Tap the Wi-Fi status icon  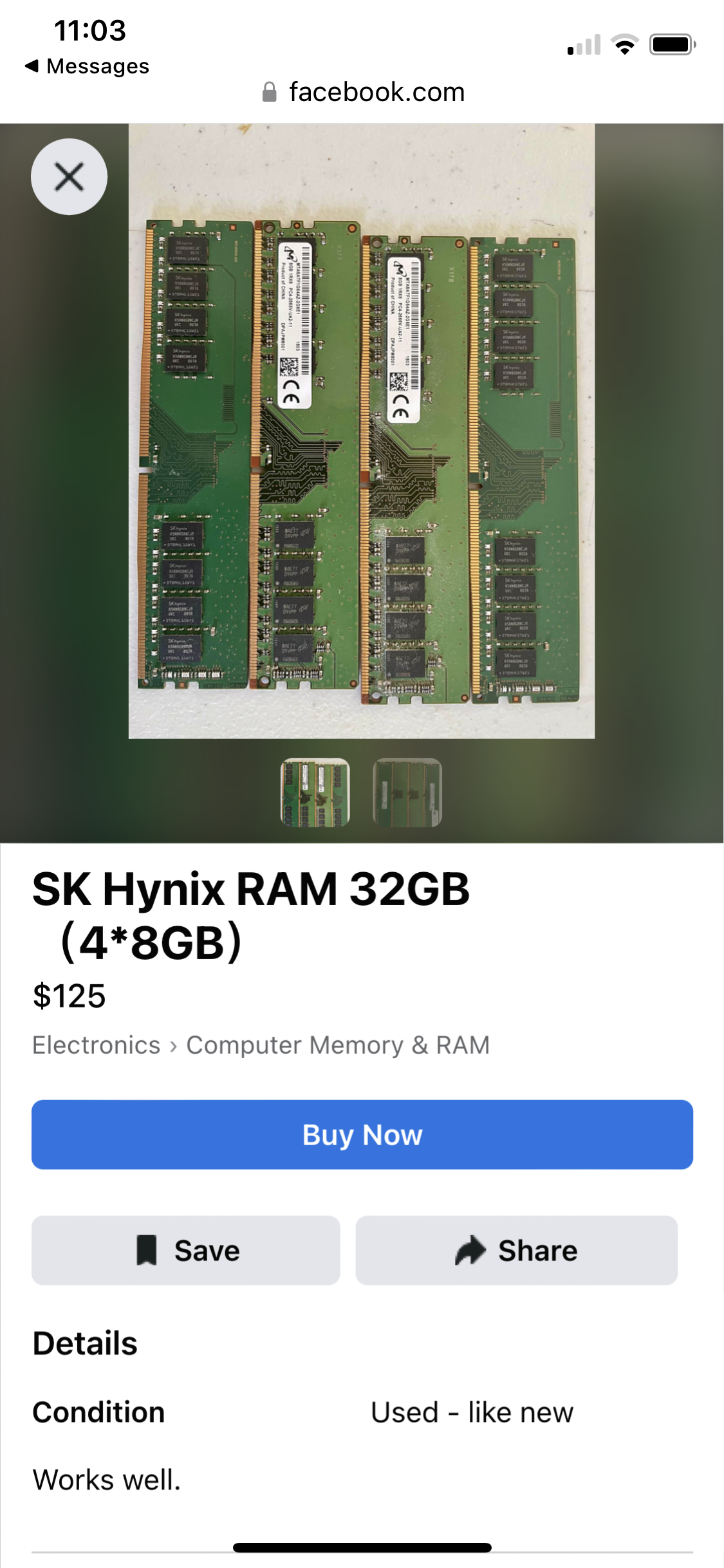[x=624, y=44]
